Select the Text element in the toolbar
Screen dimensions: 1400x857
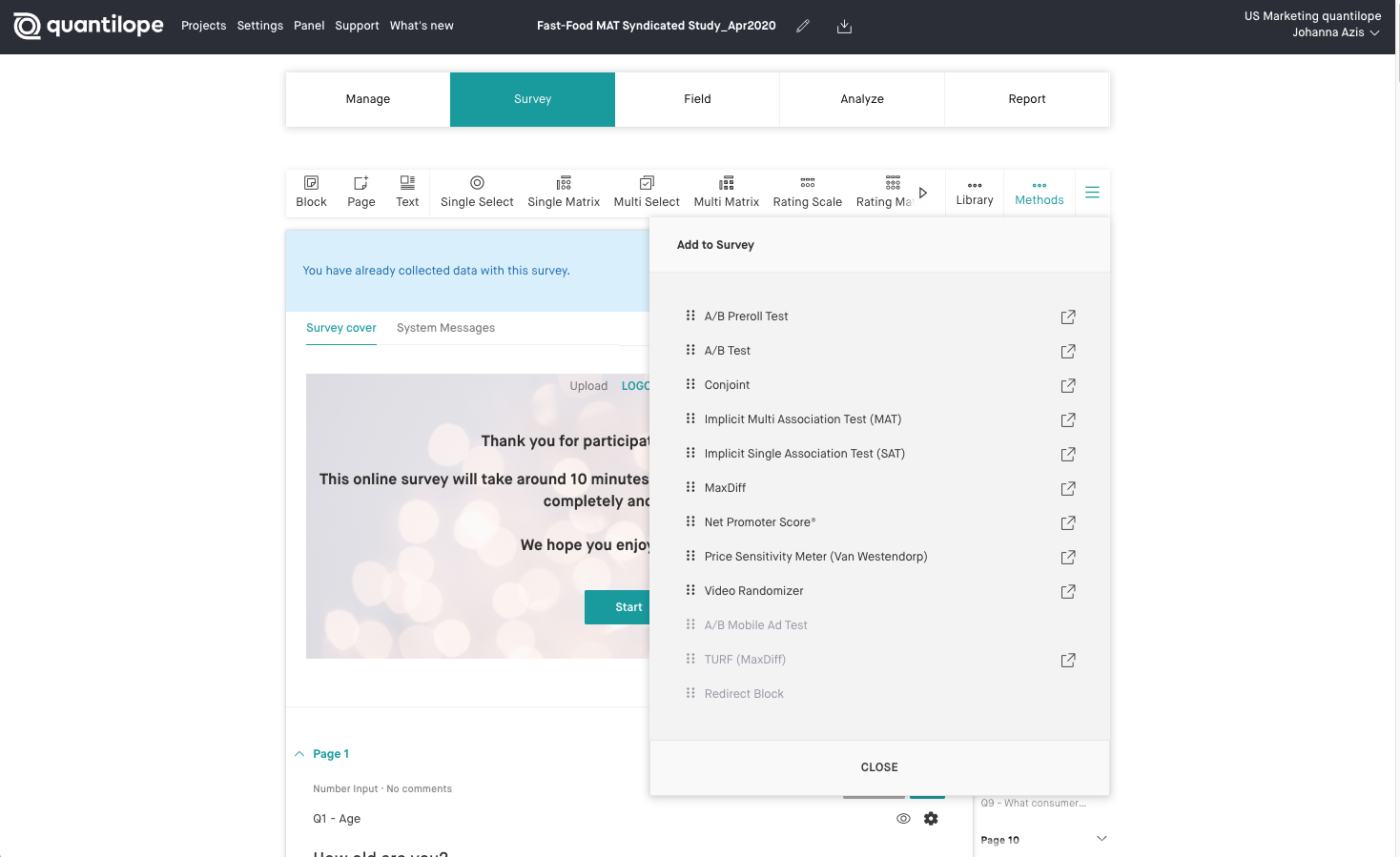pos(407,192)
